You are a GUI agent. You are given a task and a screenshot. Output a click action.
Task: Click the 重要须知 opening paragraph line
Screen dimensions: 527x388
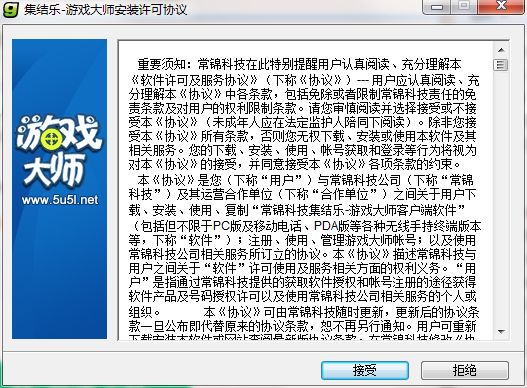pyautogui.click(x=299, y=64)
